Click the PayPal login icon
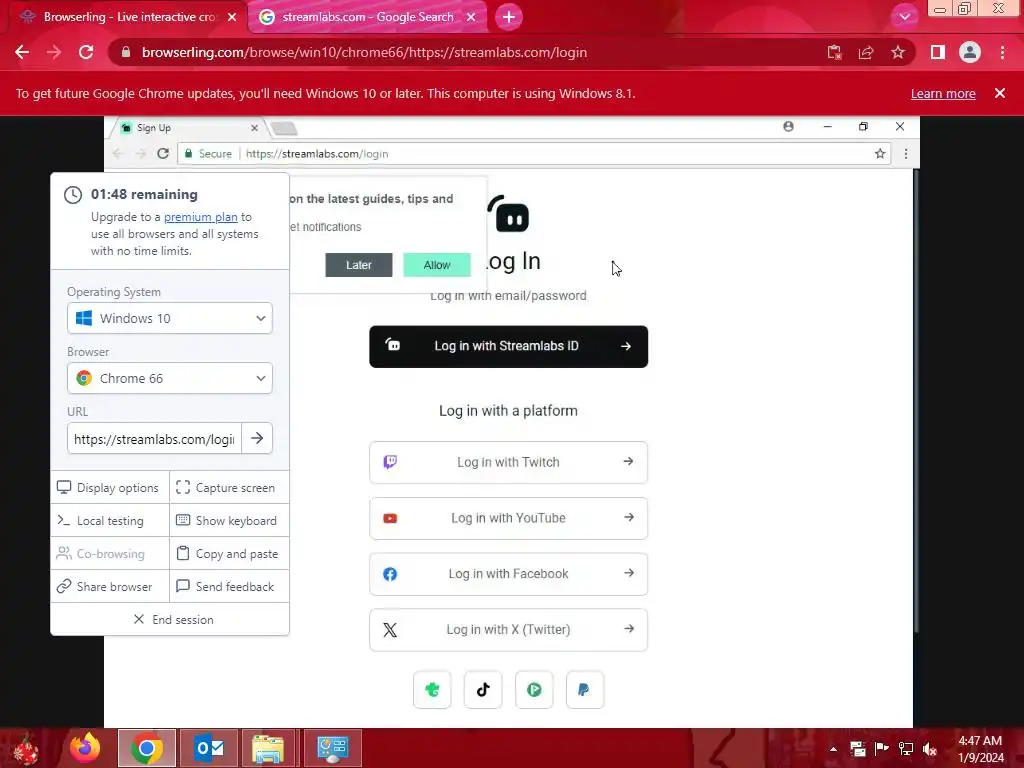 [585, 690]
